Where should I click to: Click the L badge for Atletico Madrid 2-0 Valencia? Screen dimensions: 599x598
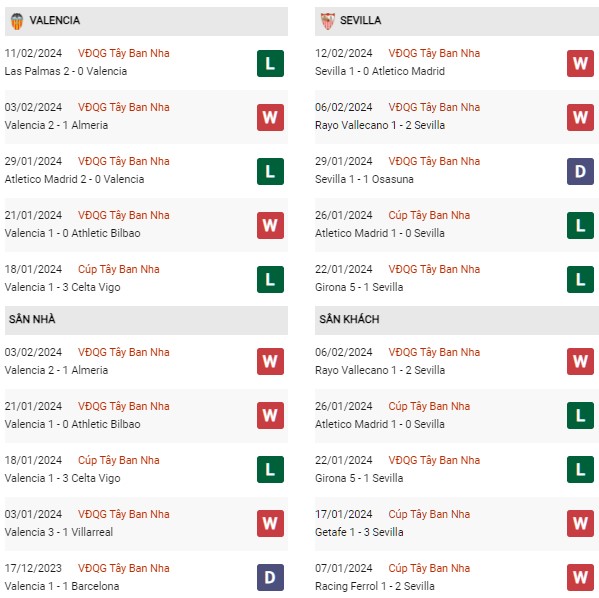point(270,171)
